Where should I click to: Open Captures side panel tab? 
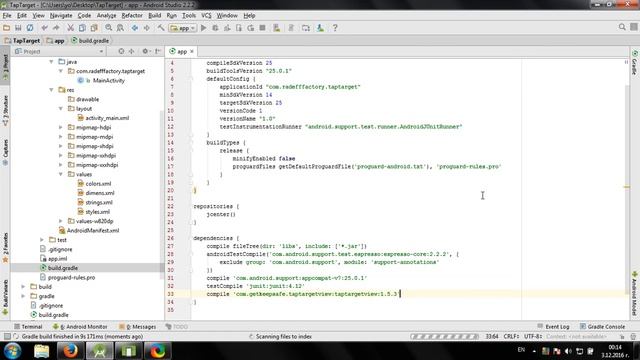tap(5, 152)
